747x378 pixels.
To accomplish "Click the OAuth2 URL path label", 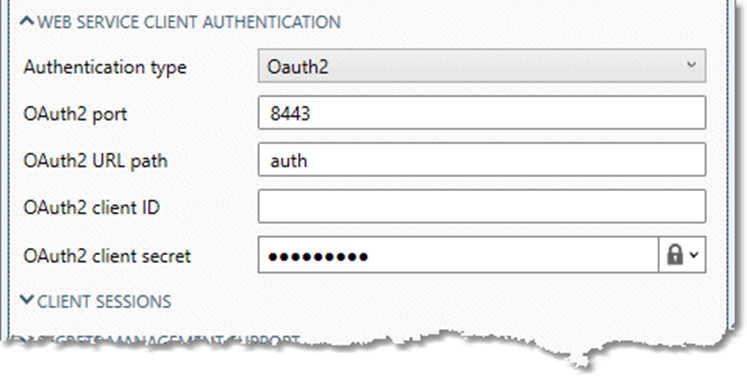I will click(95, 161).
